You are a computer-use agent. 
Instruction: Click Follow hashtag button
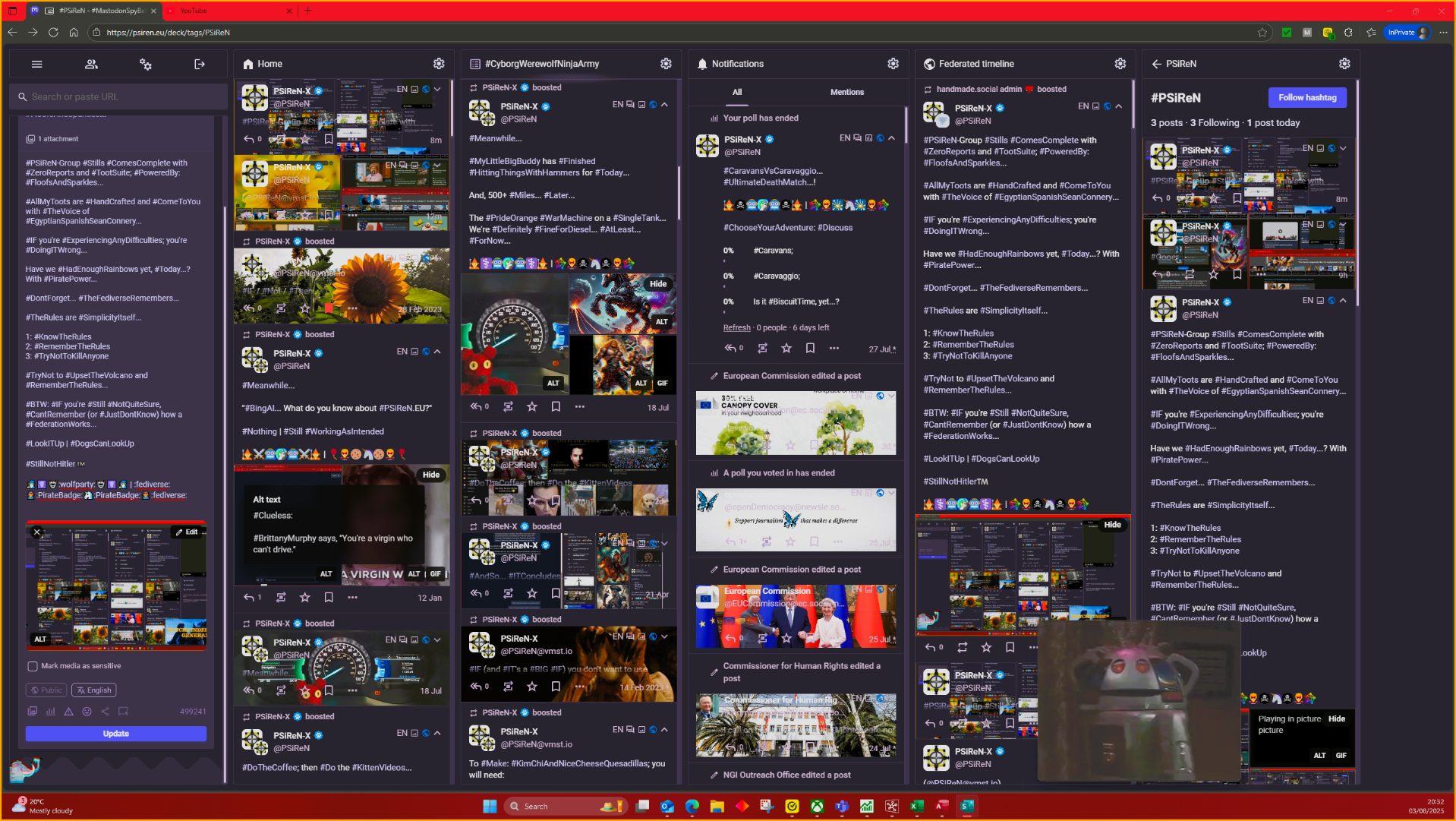[1307, 97]
